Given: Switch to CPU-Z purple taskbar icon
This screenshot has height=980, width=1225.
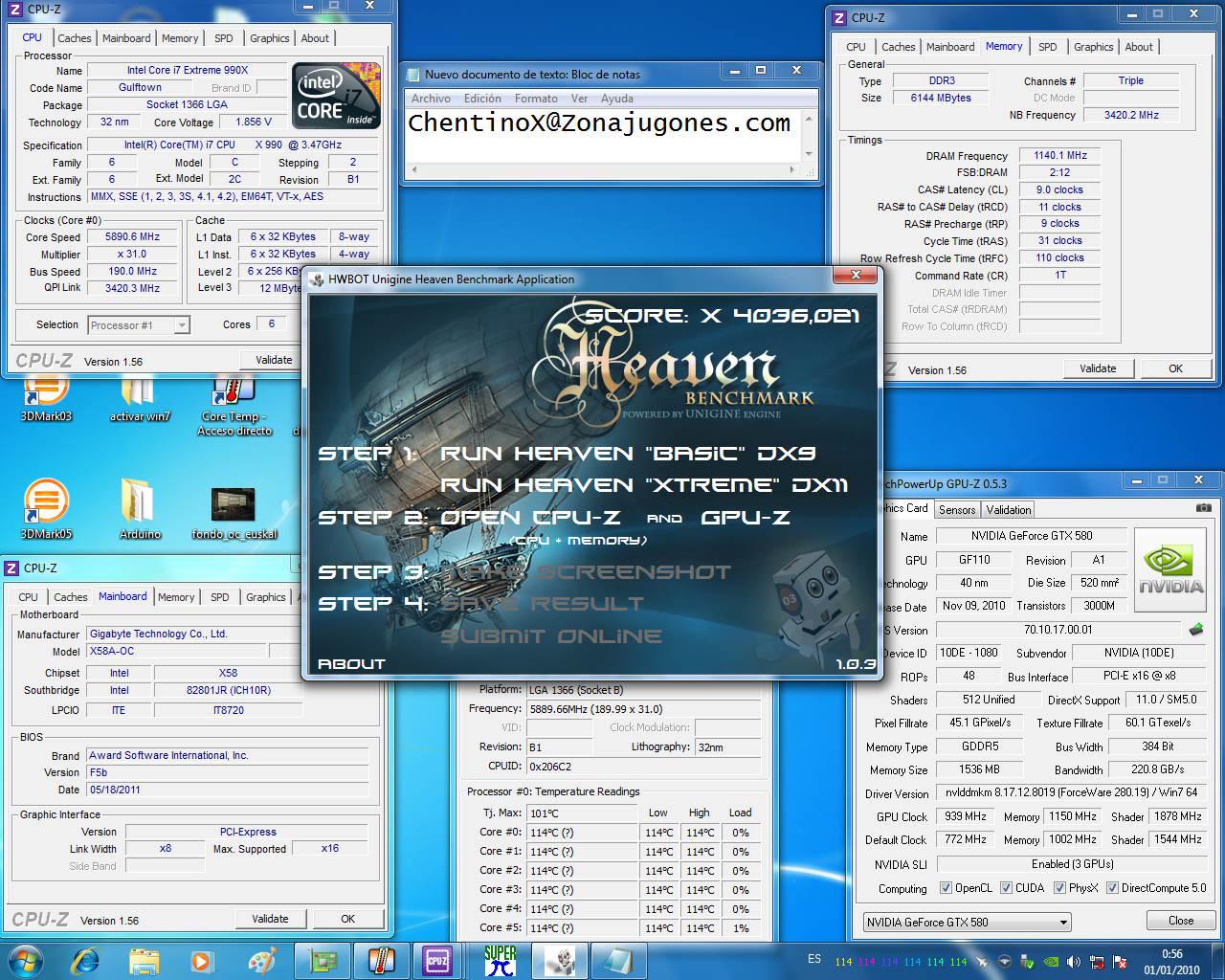Looking at the screenshot, I should (439, 961).
